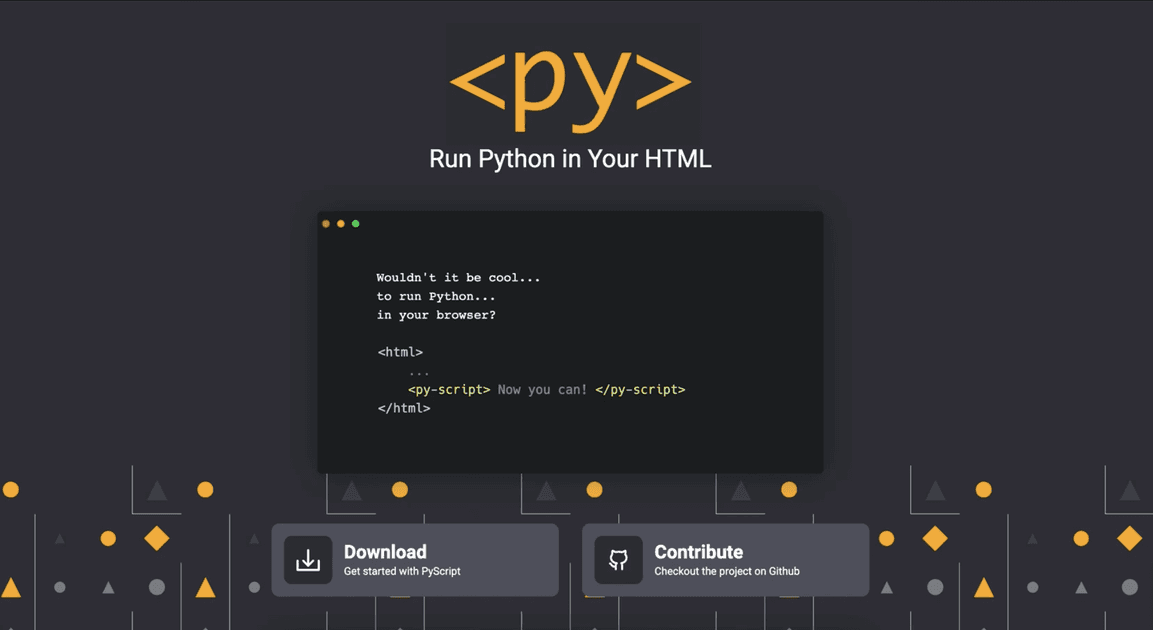Viewport: 1153px width, 630px height.
Task: Click the download arrow icon
Action: pyautogui.click(x=308, y=560)
